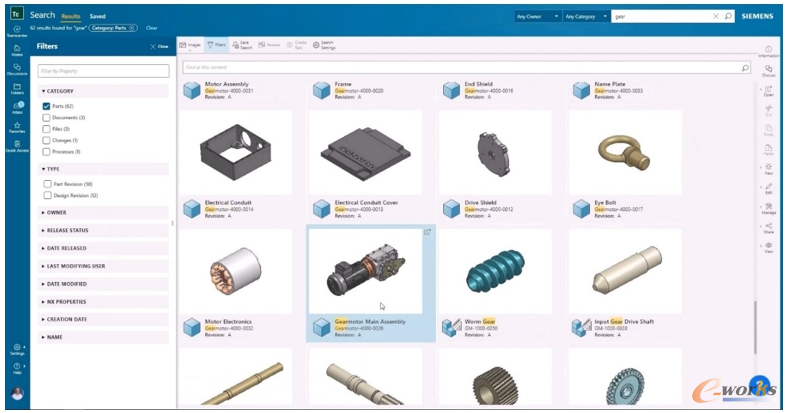Image resolution: width=787 pixels, height=413 pixels.
Task: Open the Help icon in sidebar
Action: 17,368
